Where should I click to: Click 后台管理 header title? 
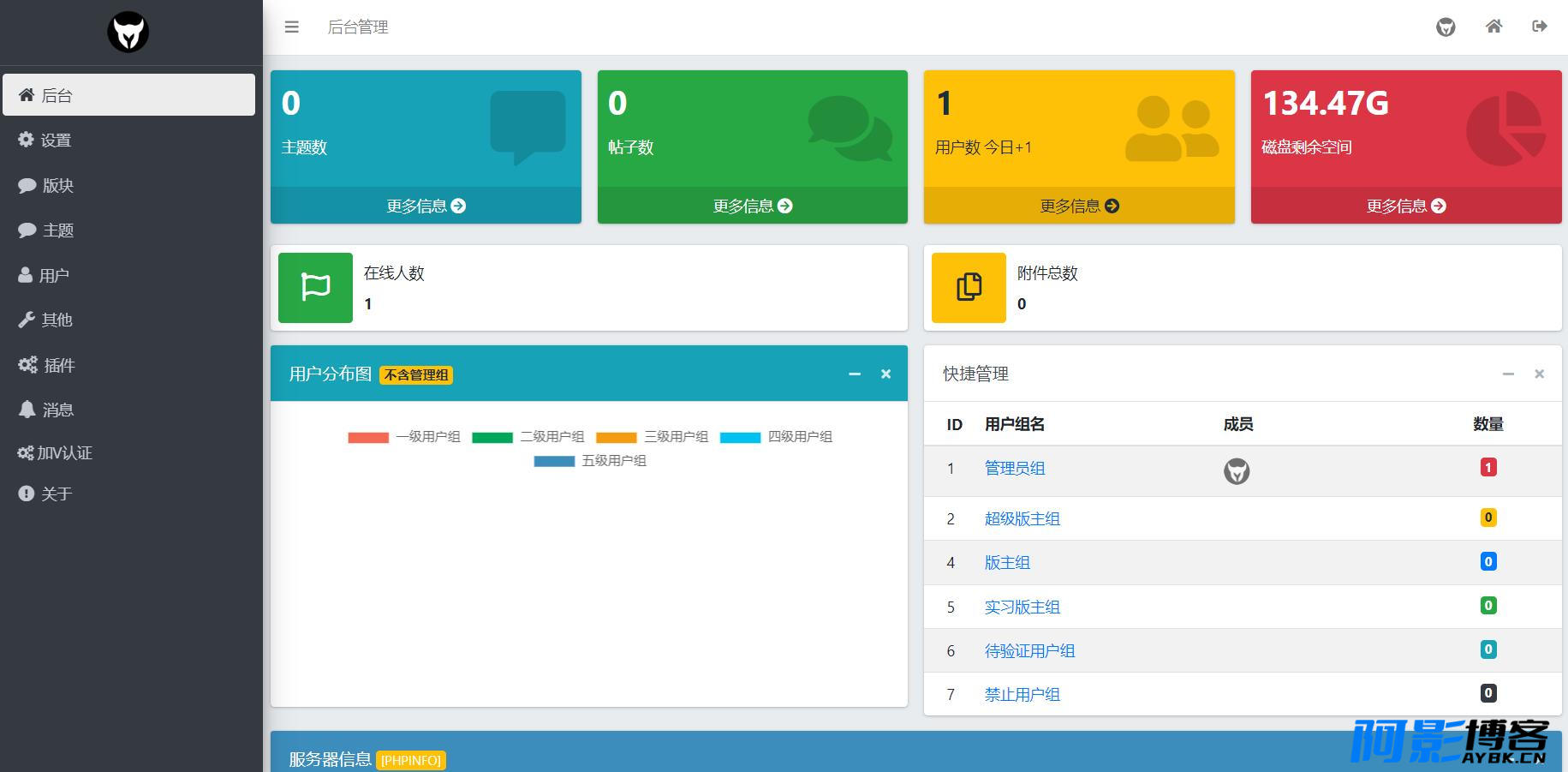click(358, 27)
